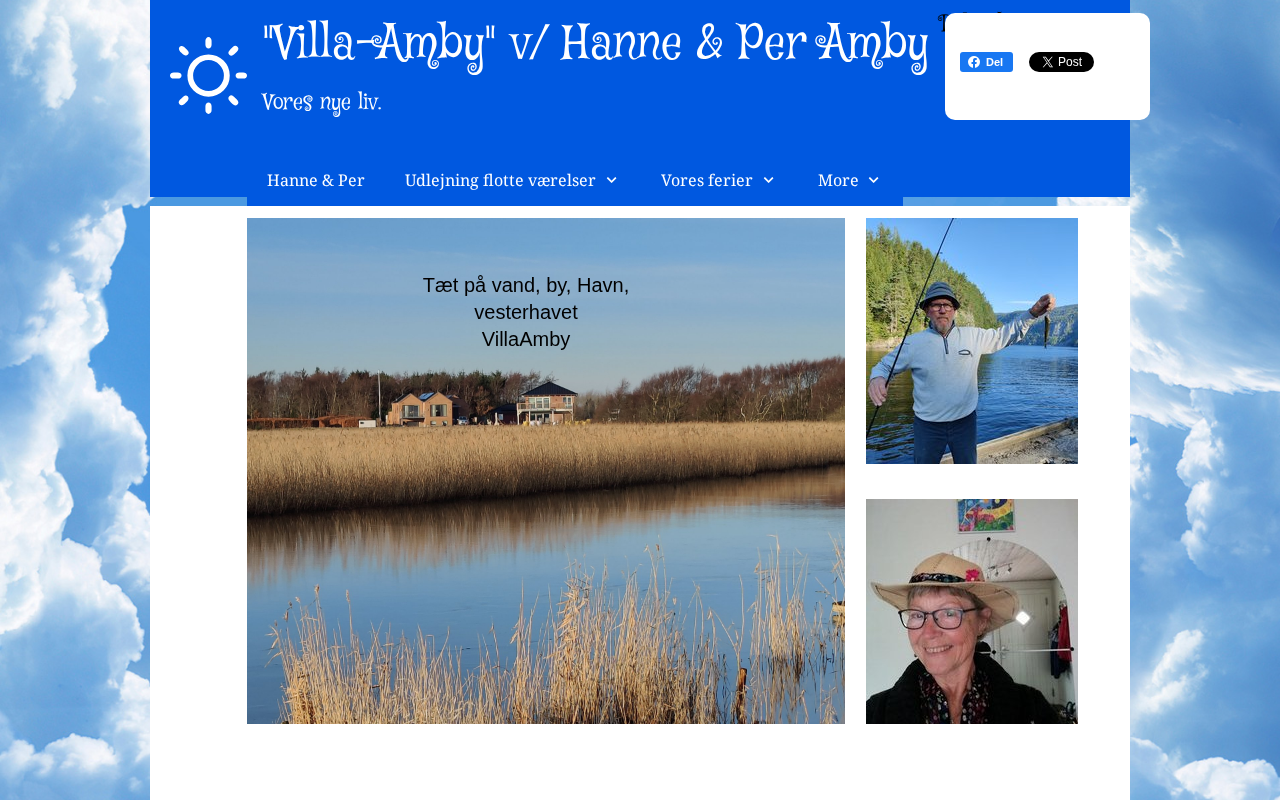This screenshot has height=800, width=1280.
Task: Click the large lake and reeds photo
Action: coord(546,471)
